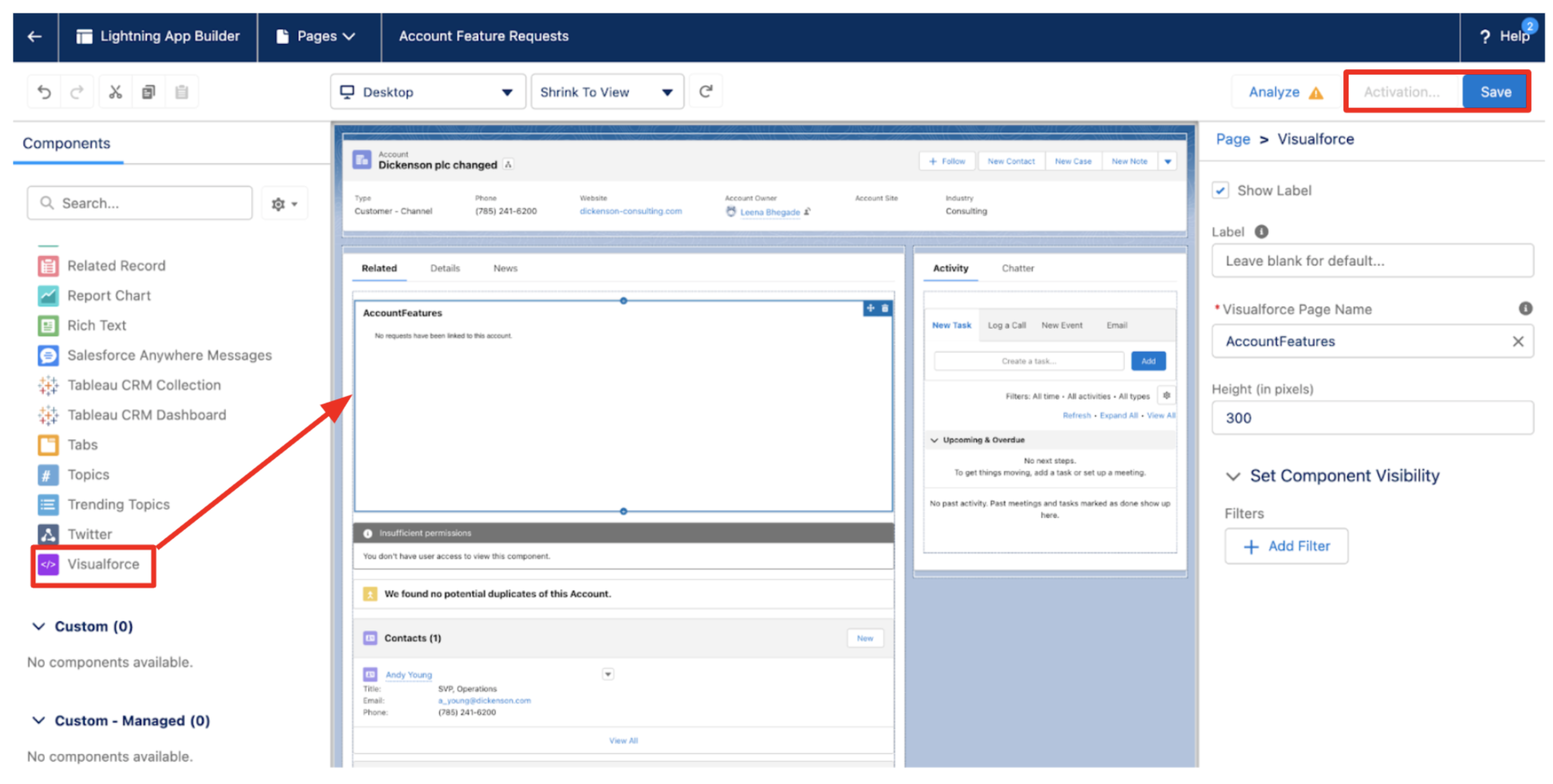The height and width of the screenshot is (784, 1553).
Task: Clear the AccountFeatures page name
Action: pos(1518,341)
